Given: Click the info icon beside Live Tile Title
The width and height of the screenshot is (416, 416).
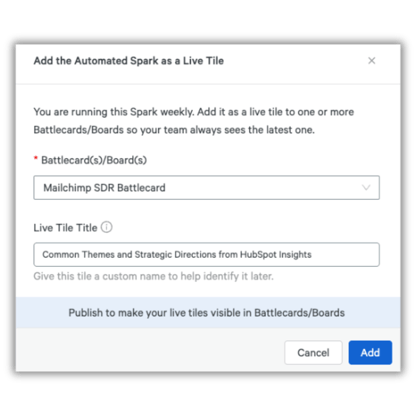Looking at the screenshot, I should (x=106, y=227).
